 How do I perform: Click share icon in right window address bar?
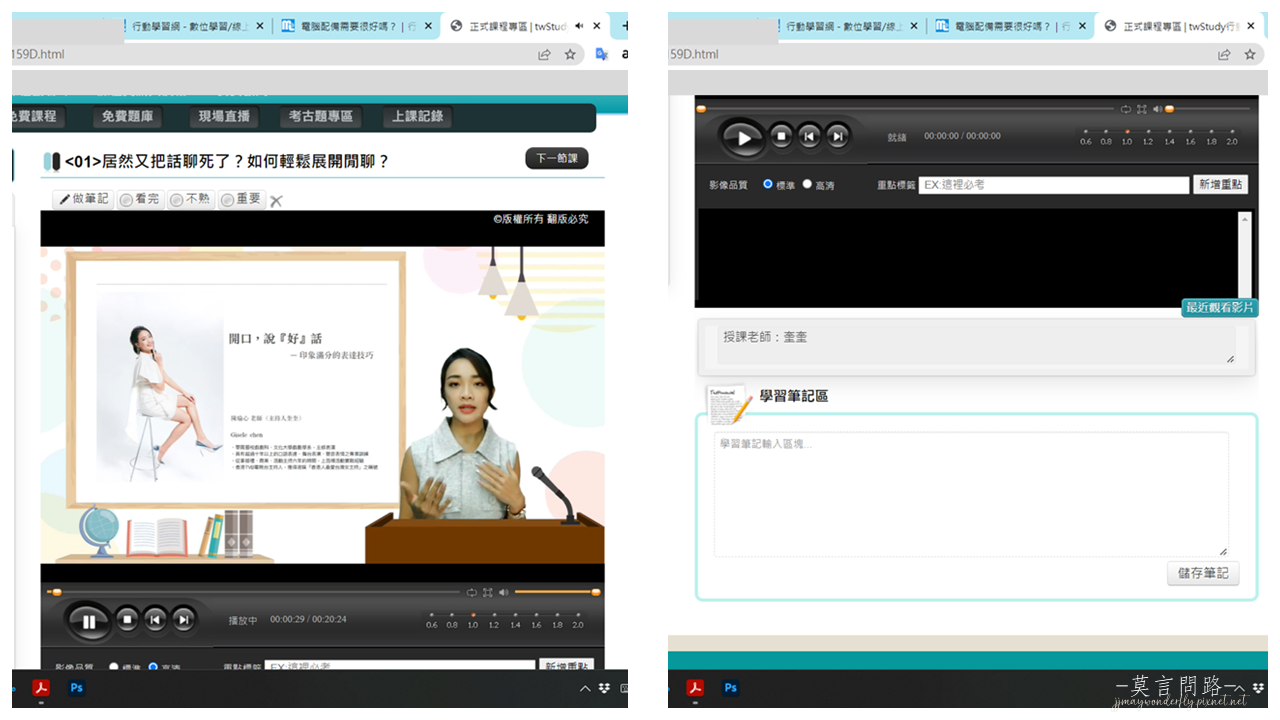coord(1224,54)
